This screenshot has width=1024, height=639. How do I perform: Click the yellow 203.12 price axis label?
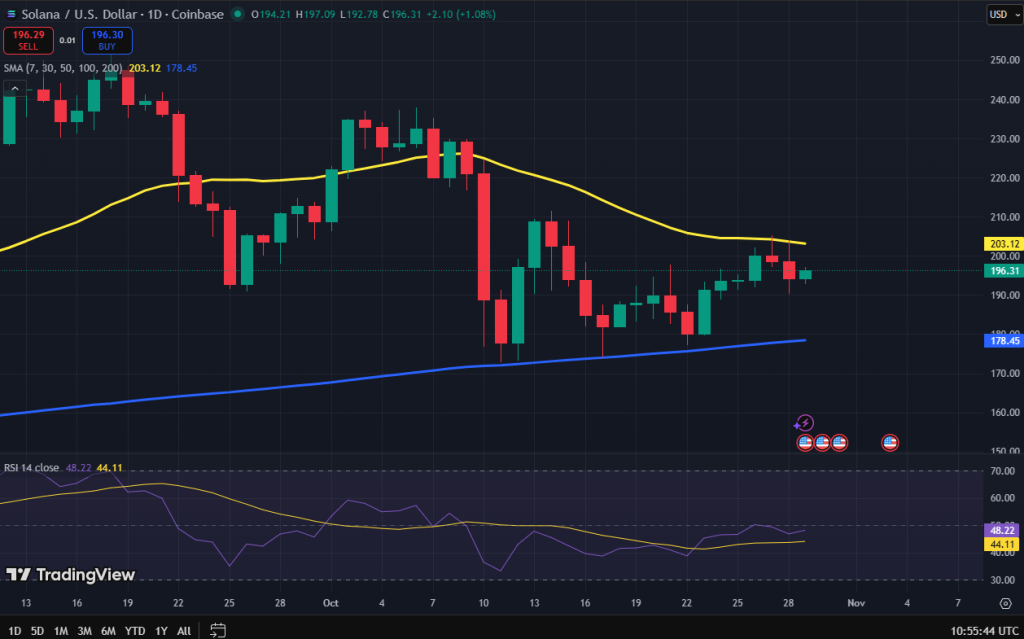pos(1004,244)
